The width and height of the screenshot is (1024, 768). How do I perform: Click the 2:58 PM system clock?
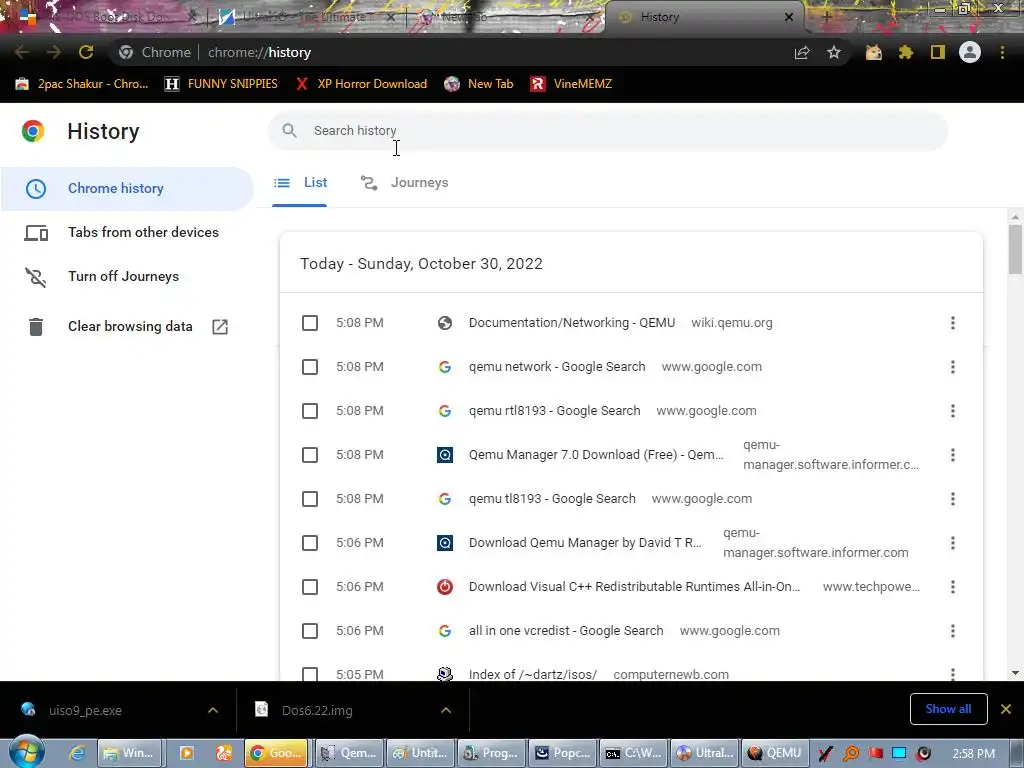pos(973,754)
